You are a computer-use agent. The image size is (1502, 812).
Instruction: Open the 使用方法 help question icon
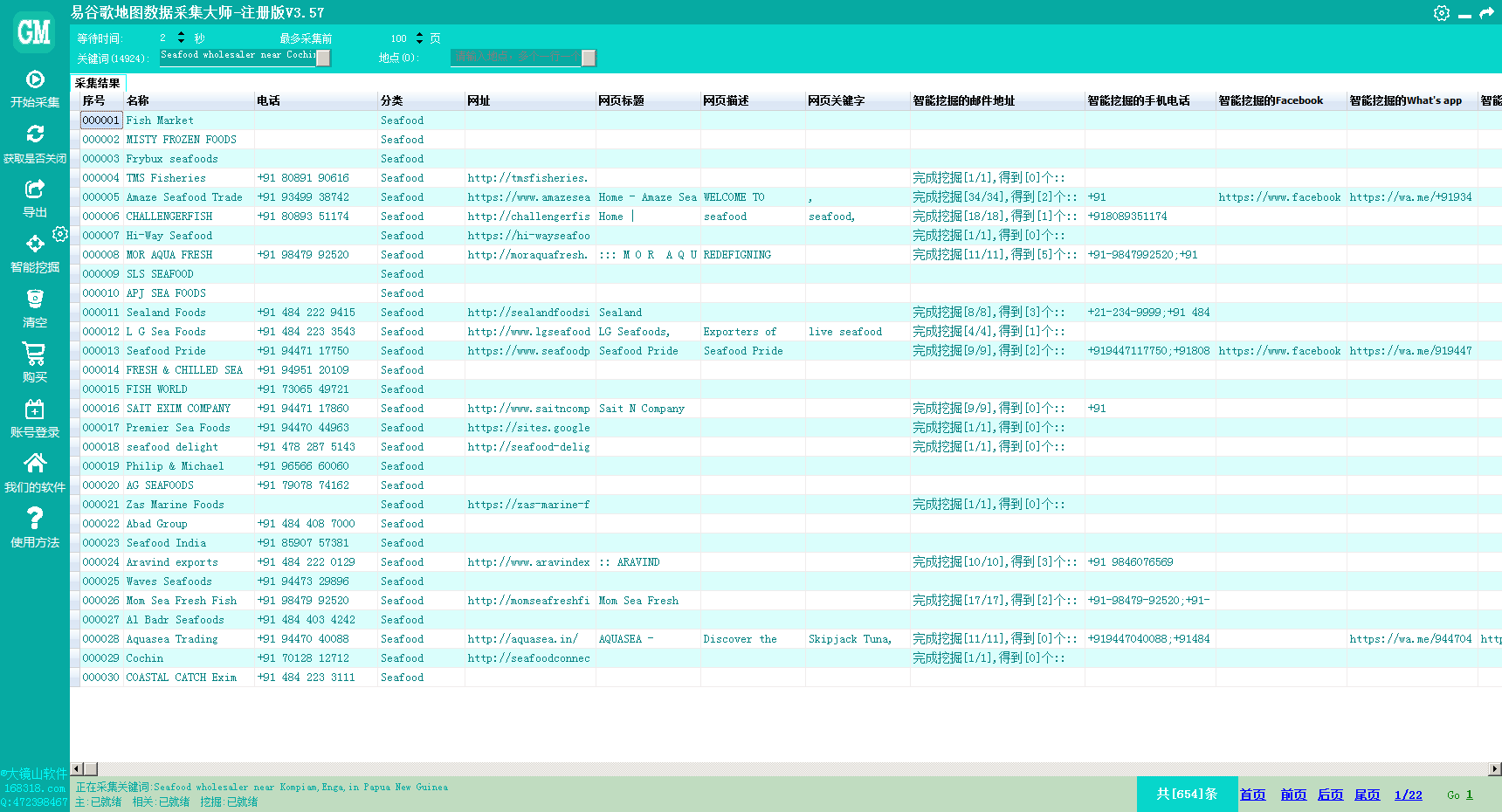click(35, 519)
